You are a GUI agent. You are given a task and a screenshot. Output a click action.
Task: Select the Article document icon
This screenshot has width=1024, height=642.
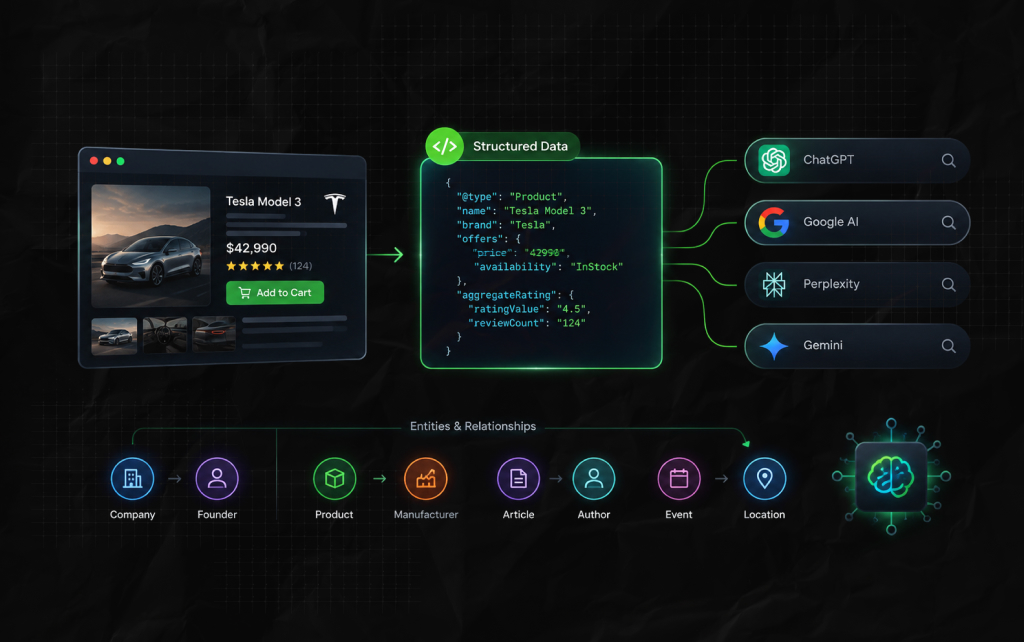click(519, 479)
